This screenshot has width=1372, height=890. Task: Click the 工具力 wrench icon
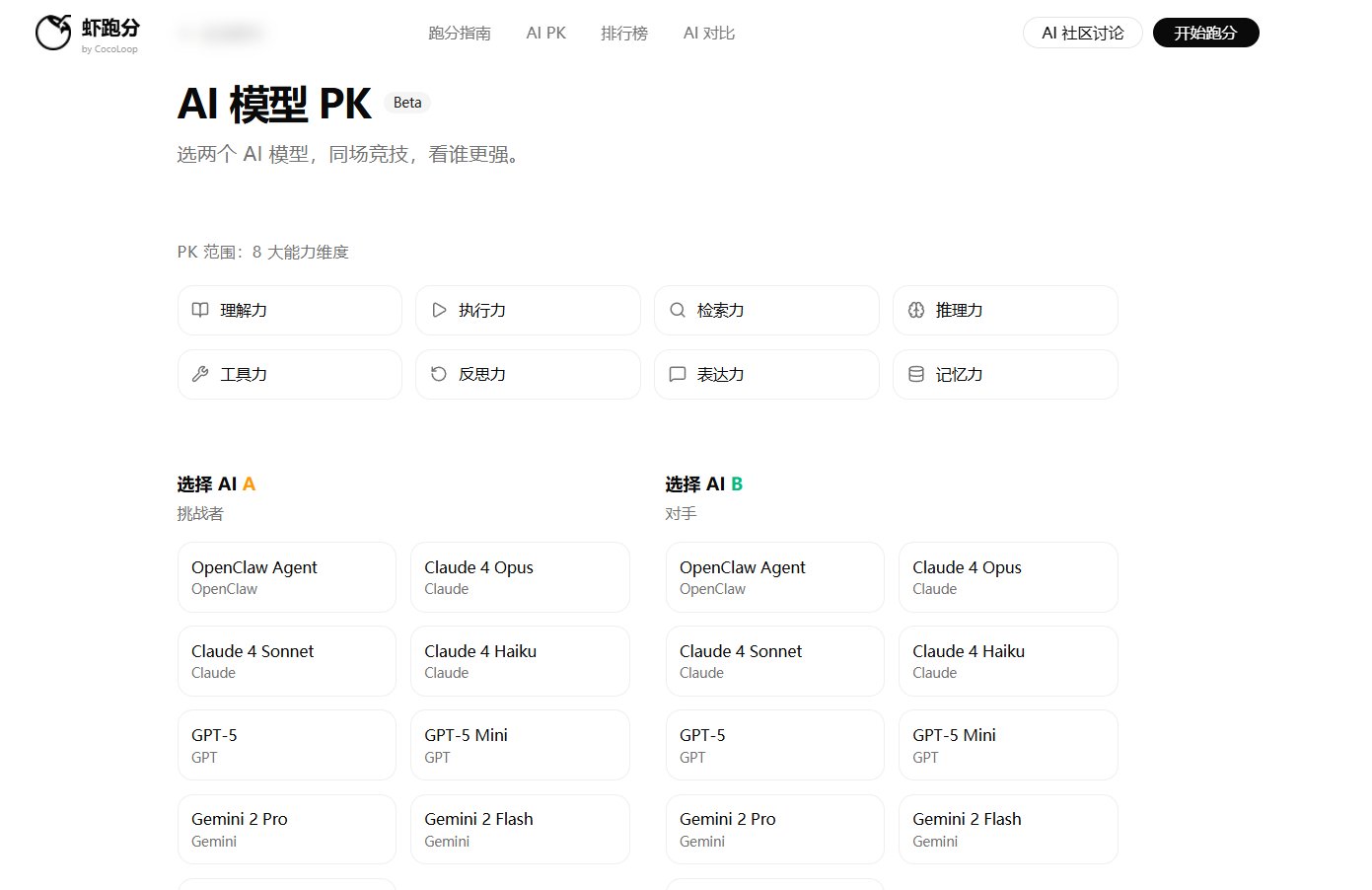tap(199, 374)
